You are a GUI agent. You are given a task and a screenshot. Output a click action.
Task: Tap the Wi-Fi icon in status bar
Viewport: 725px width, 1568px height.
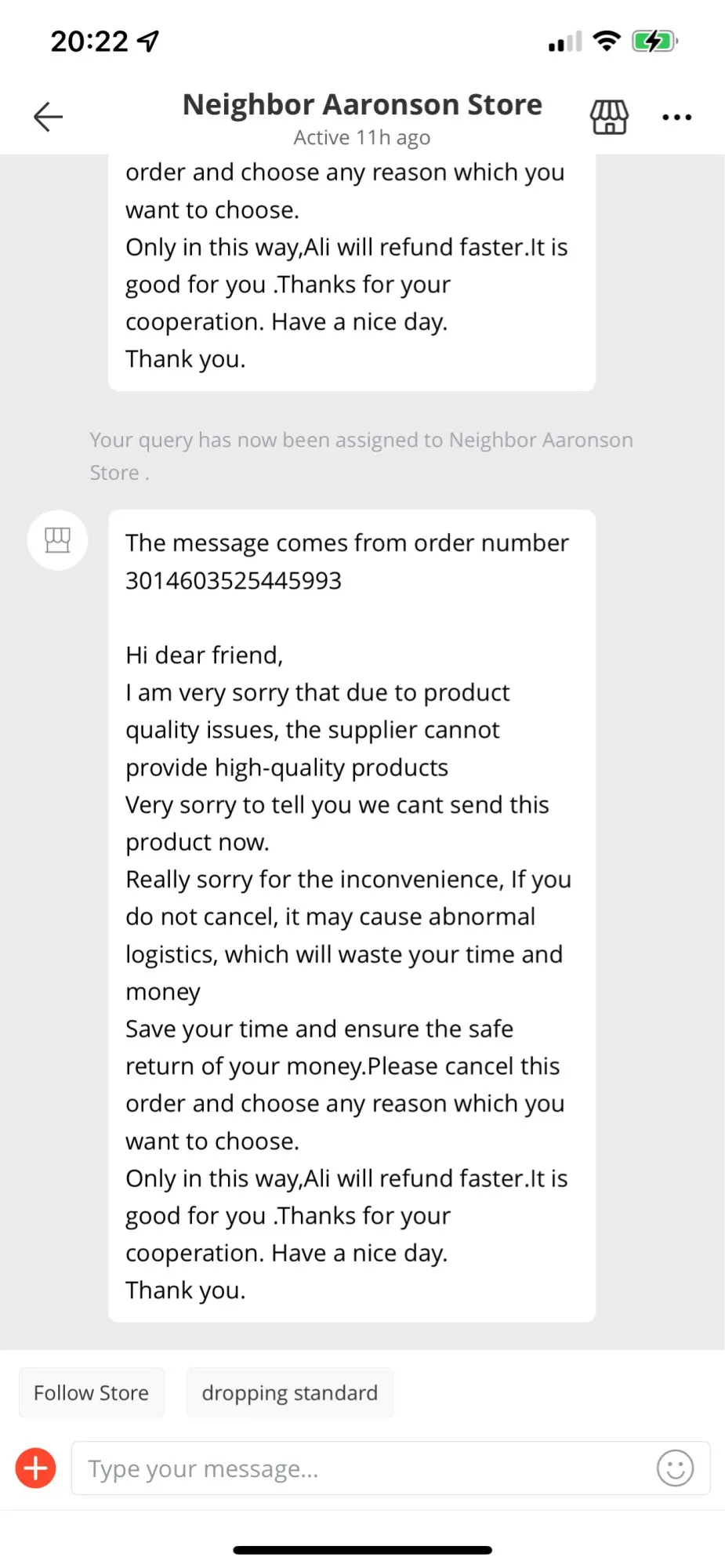tap(607, 41)
